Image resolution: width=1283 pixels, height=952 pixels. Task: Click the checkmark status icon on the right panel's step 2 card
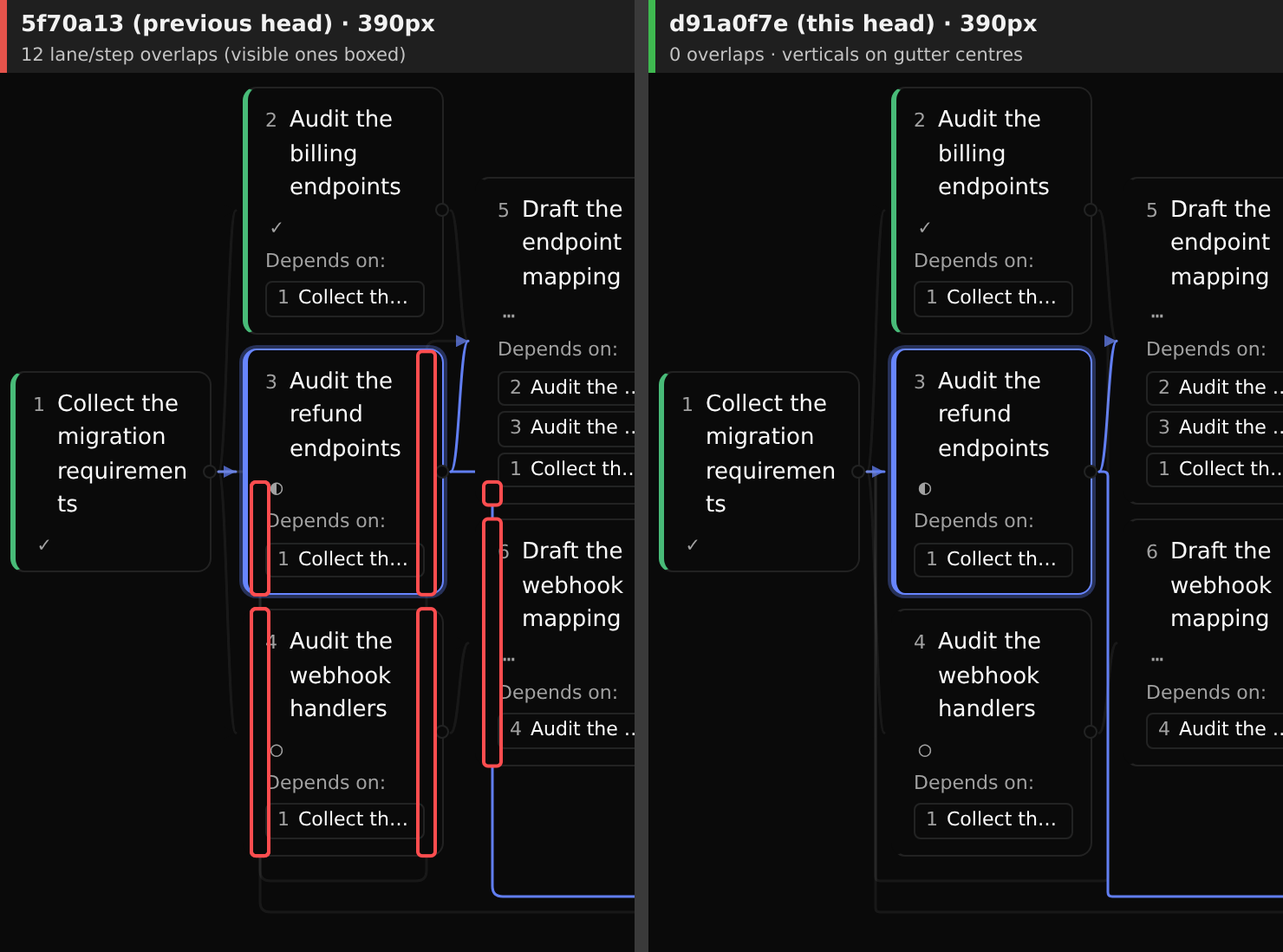tap(924, 228)
